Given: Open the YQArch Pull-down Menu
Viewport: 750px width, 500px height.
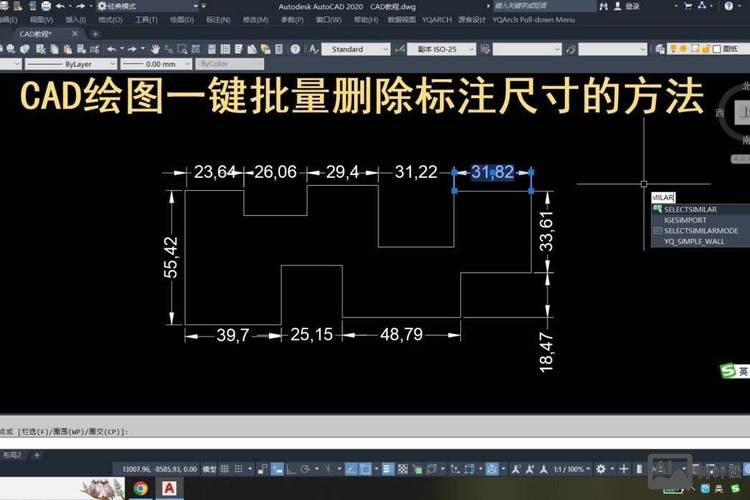Looking at the screenshot, I should click(534, 20).
